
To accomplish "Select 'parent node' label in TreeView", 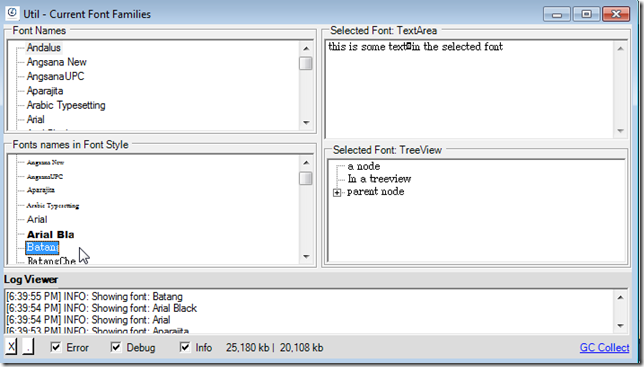I will point(375,192).
